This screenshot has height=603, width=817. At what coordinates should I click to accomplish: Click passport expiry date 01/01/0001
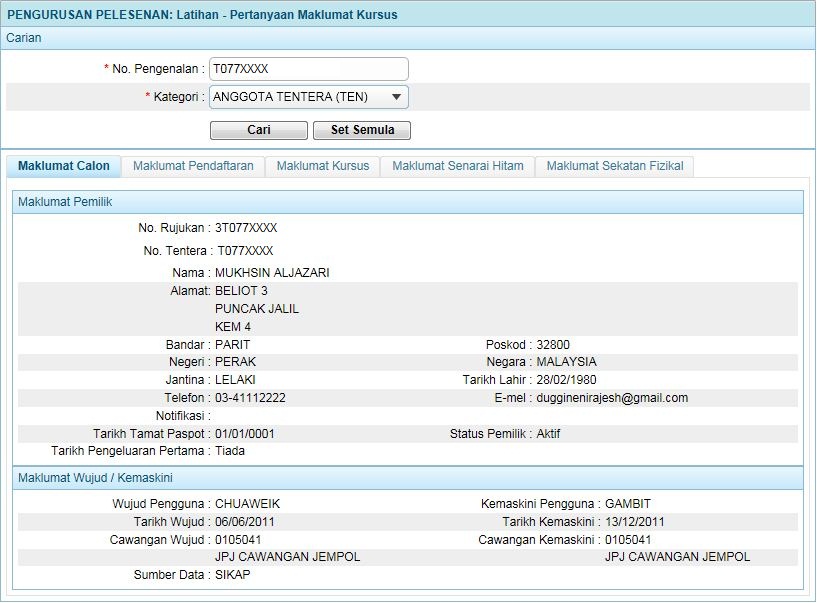[244, 434]
